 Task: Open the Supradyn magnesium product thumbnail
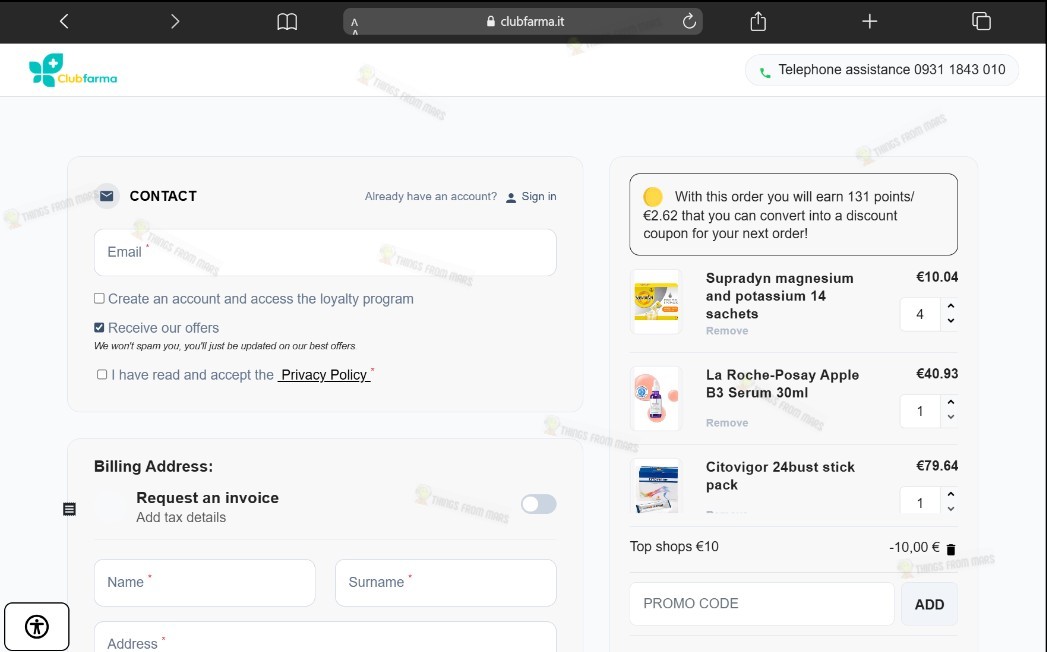pos(656,302)
